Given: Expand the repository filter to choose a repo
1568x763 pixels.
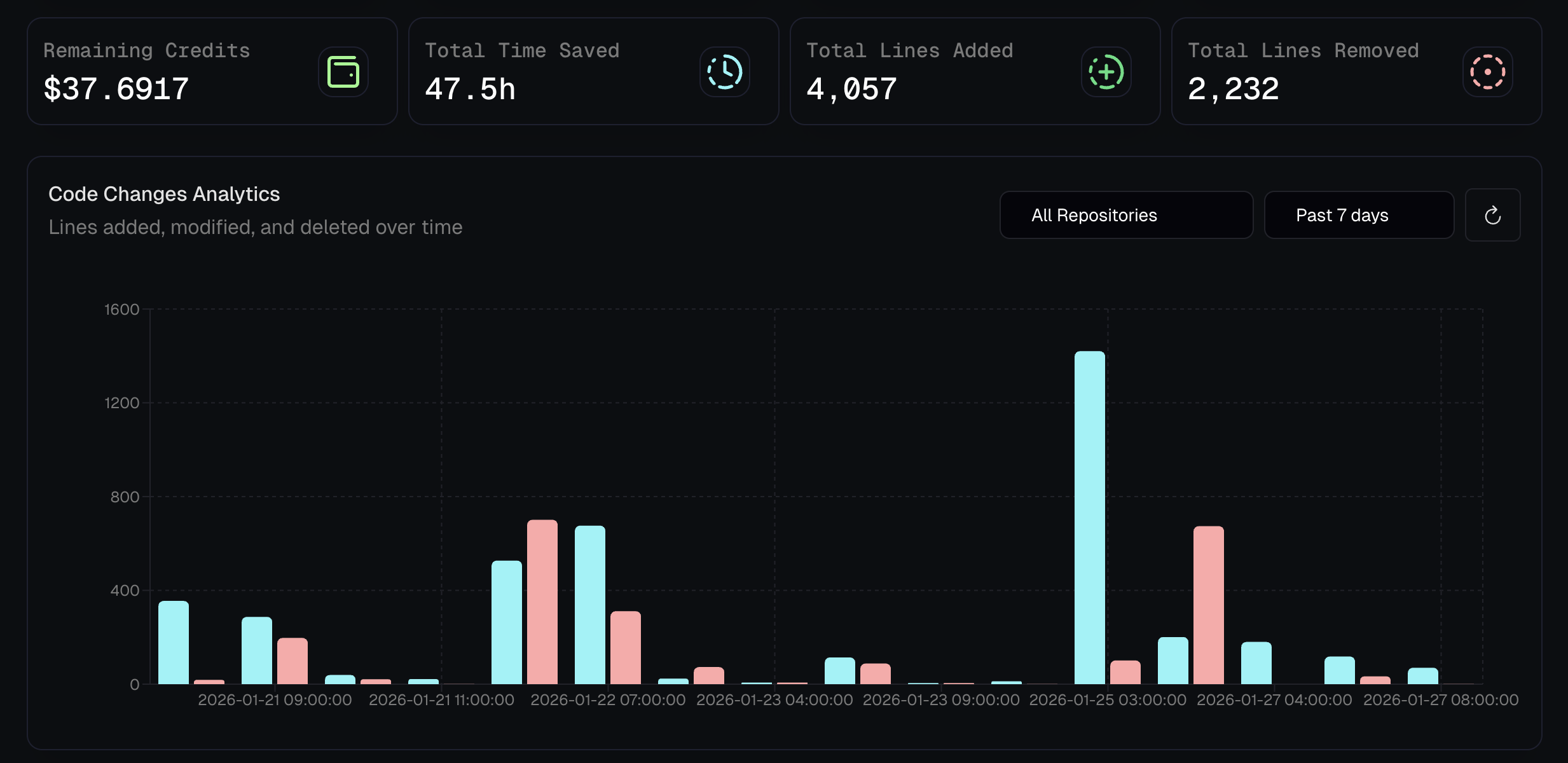Looking at the screenshot, I should pyautogui.click(x=1126, y=215).
